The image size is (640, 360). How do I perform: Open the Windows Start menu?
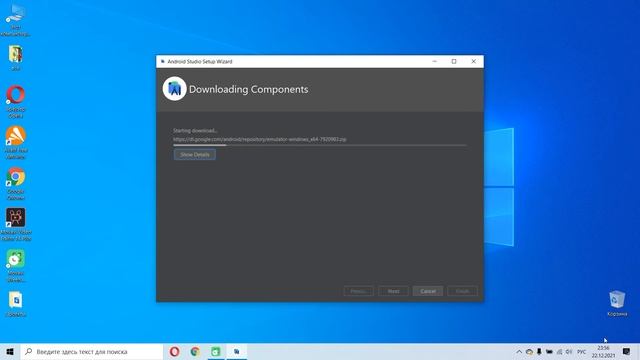tap(10, 351)
